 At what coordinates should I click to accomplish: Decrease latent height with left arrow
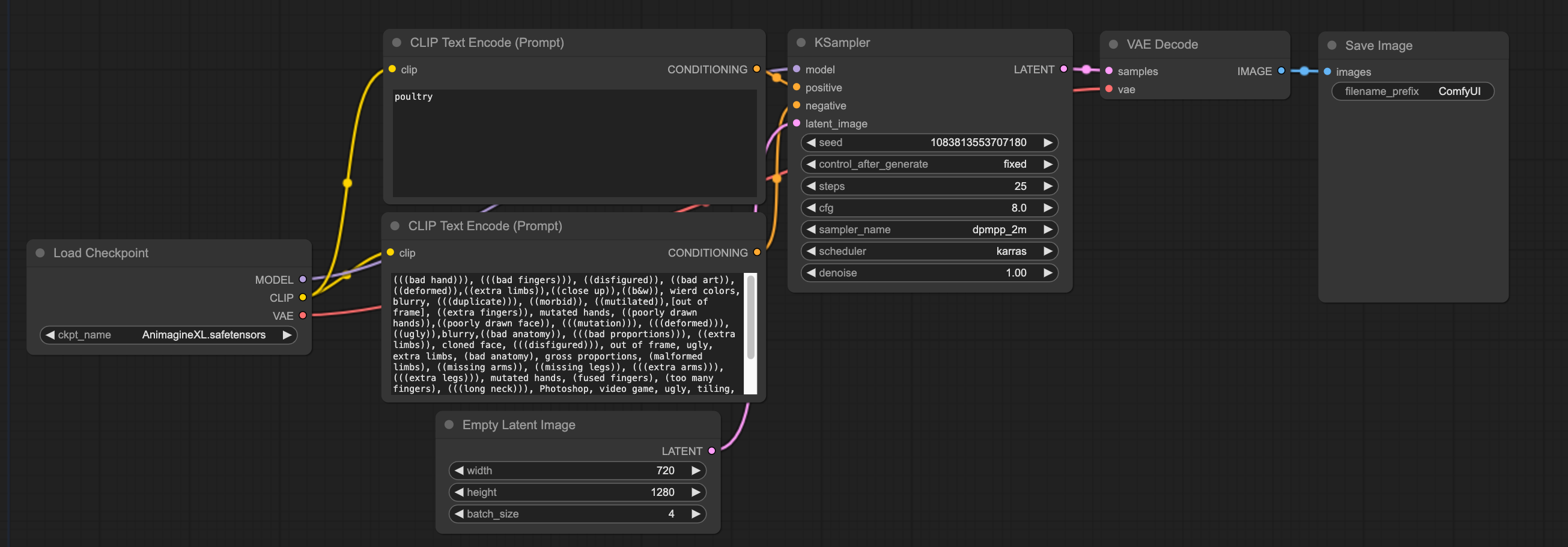459,492
